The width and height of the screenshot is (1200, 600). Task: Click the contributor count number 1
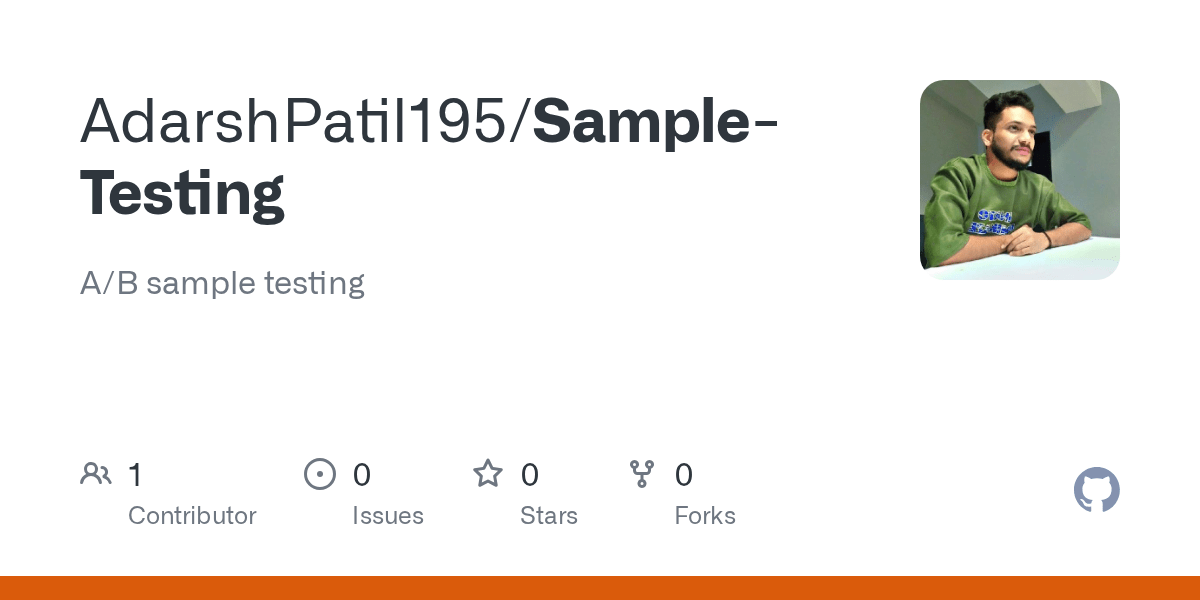[135, 474]
